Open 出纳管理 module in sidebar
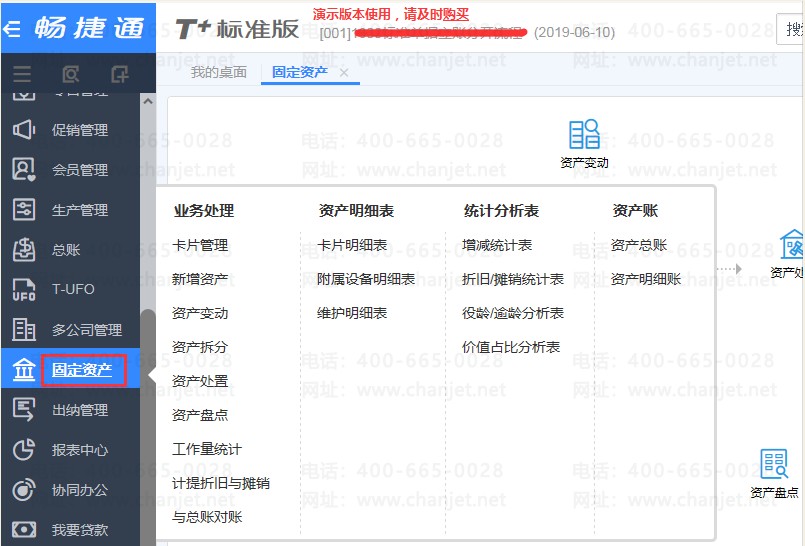Image resolution: width=805 pixels, height=546 pixels. [x=80, y=410]
